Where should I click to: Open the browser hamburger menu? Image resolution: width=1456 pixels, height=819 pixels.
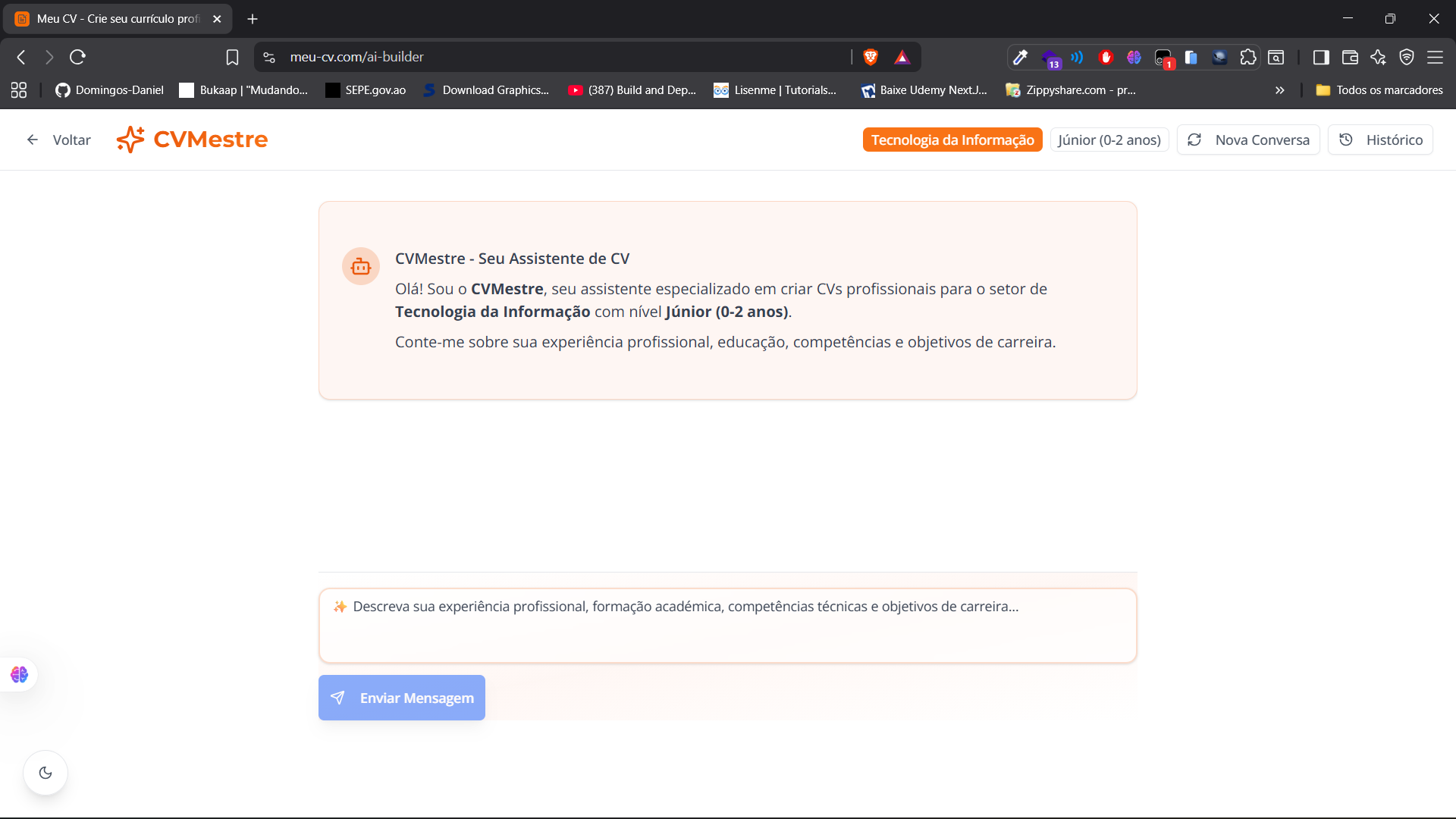pos(1437,57)
